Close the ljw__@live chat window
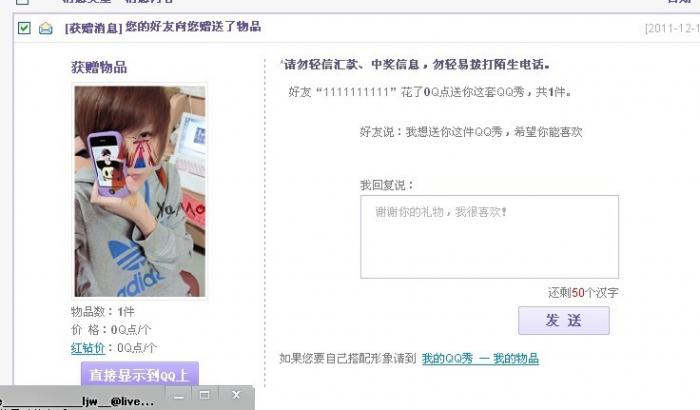 click(236, 395)
